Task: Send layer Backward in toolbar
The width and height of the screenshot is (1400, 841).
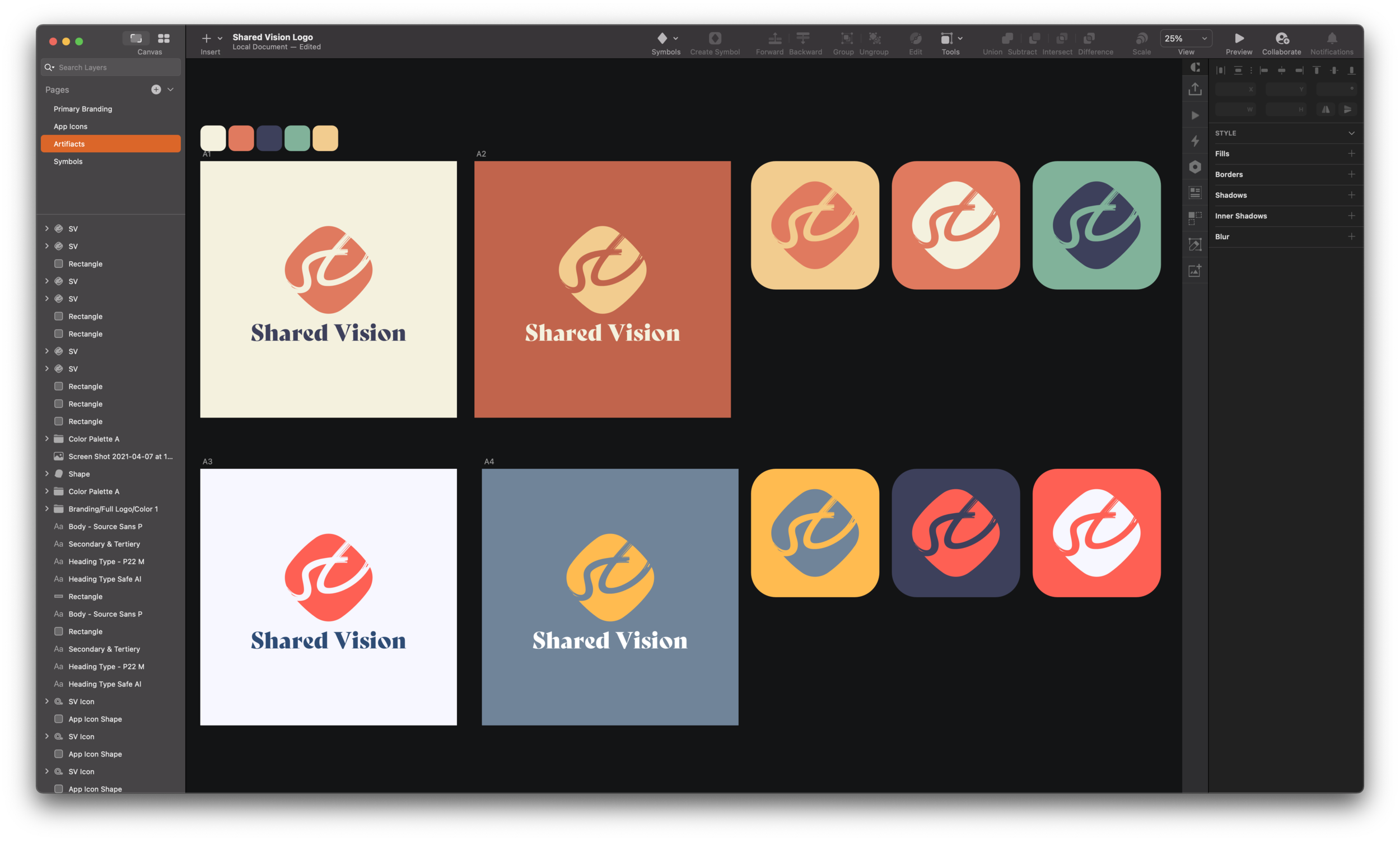Action: coord(802,38)
